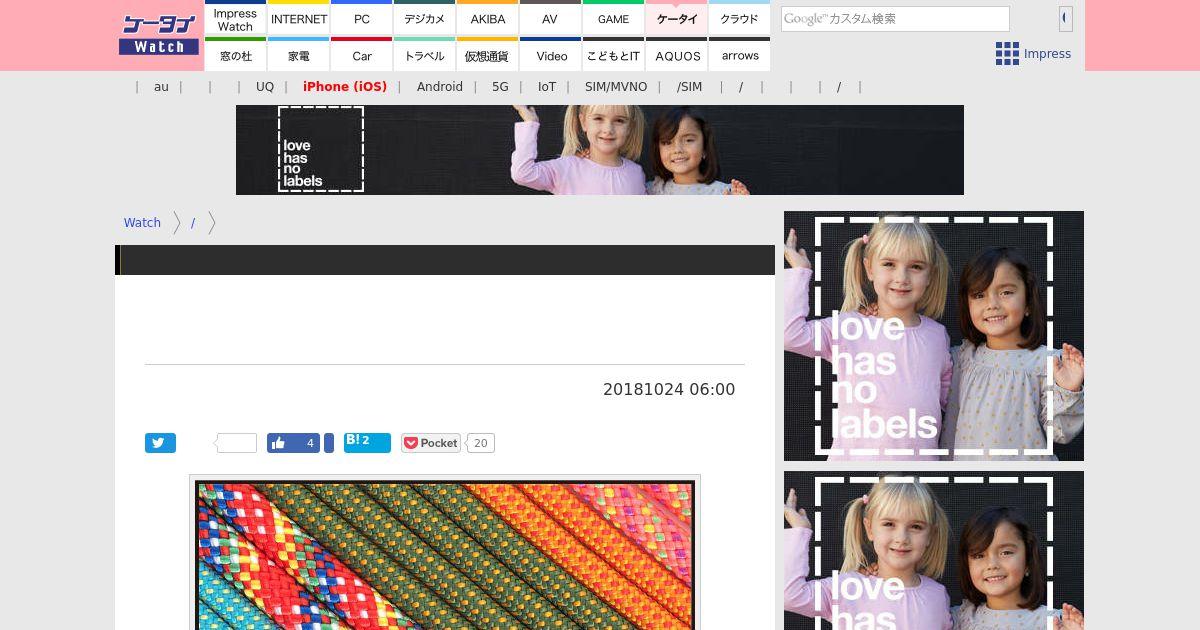Viewport: 1200px width, 630px height.
Task: Select the トラベル Watch tab
Action: click(x=425, y=55)
